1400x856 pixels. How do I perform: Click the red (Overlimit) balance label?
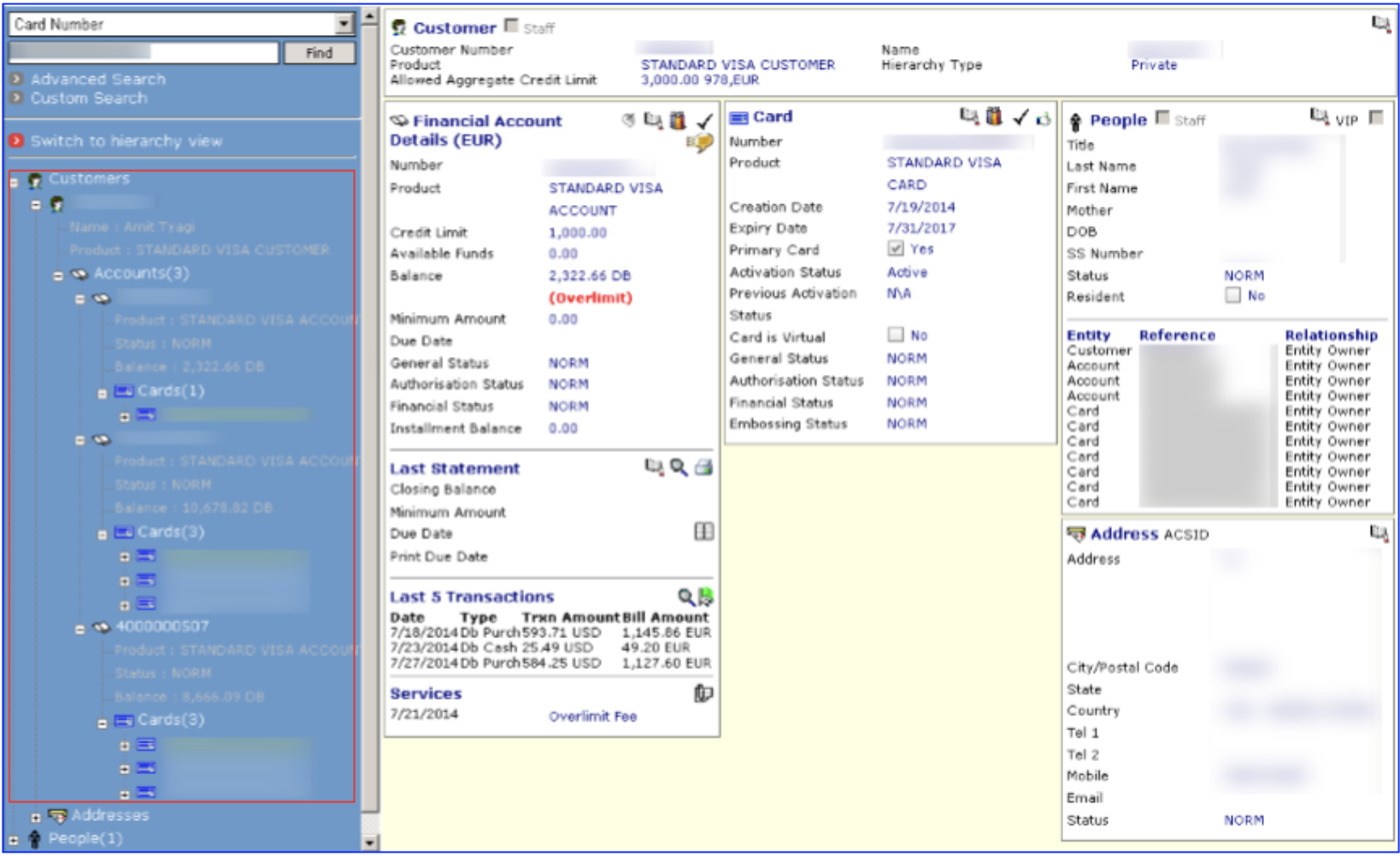[590, 297]
